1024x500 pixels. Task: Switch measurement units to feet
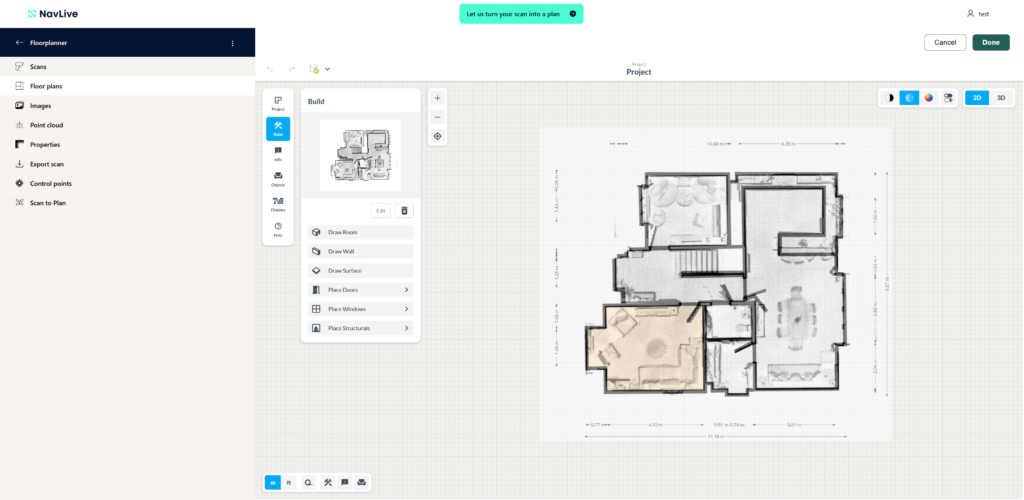289,482
